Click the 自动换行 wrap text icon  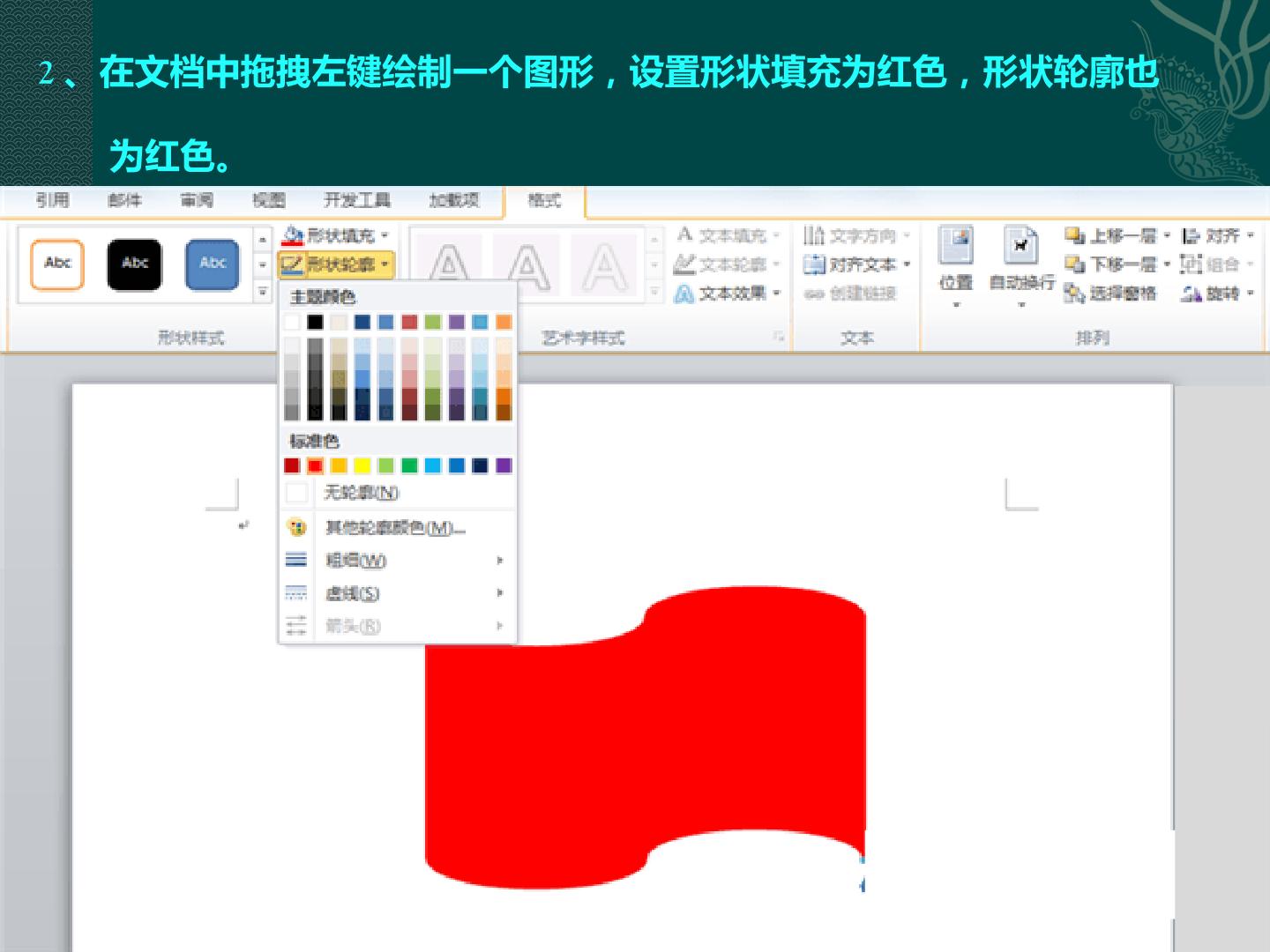[x=1021, y=246]
